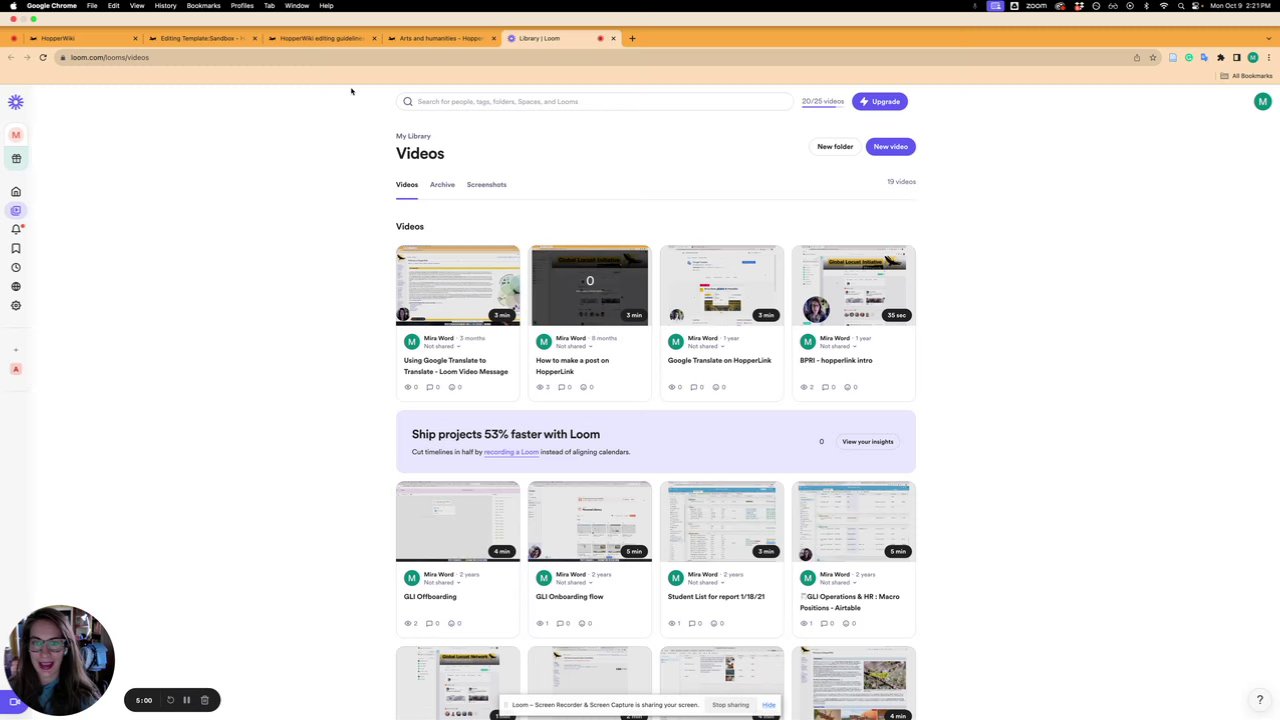Click the New folder button
The image size is (1280, 720).
point(835,147)
